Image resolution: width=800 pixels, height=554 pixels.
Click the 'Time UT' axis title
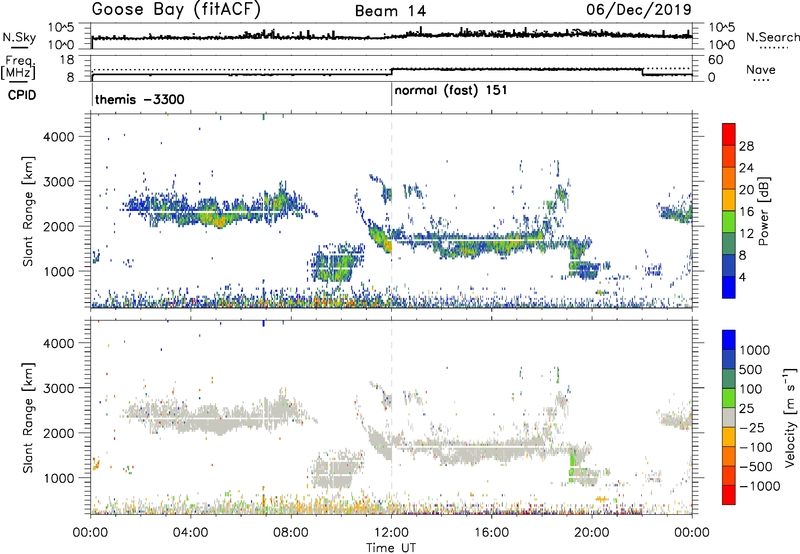(x=391, y=548)
